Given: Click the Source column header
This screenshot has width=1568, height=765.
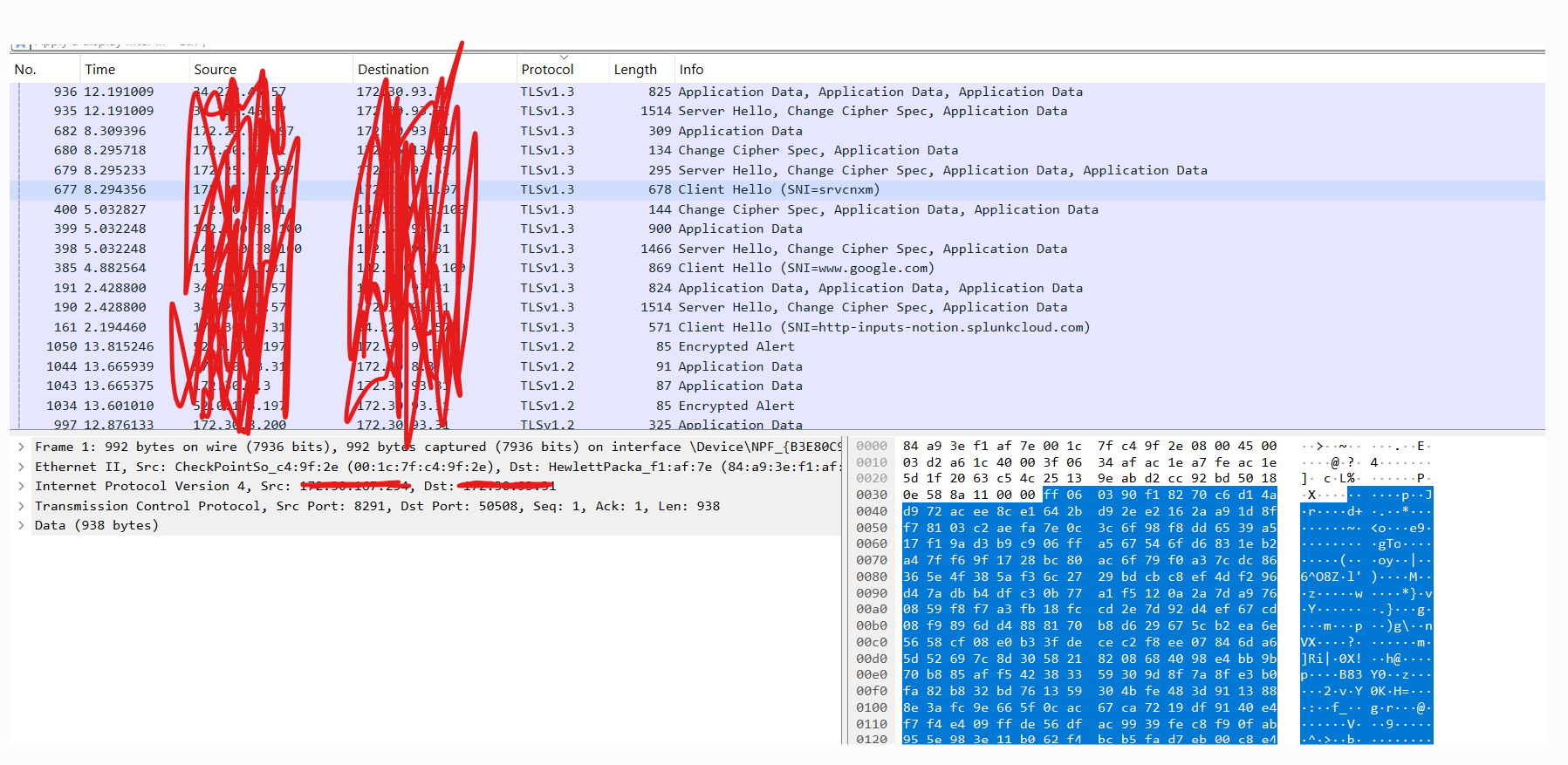Looking at the screenshot, I should click(x=215, y=70).
